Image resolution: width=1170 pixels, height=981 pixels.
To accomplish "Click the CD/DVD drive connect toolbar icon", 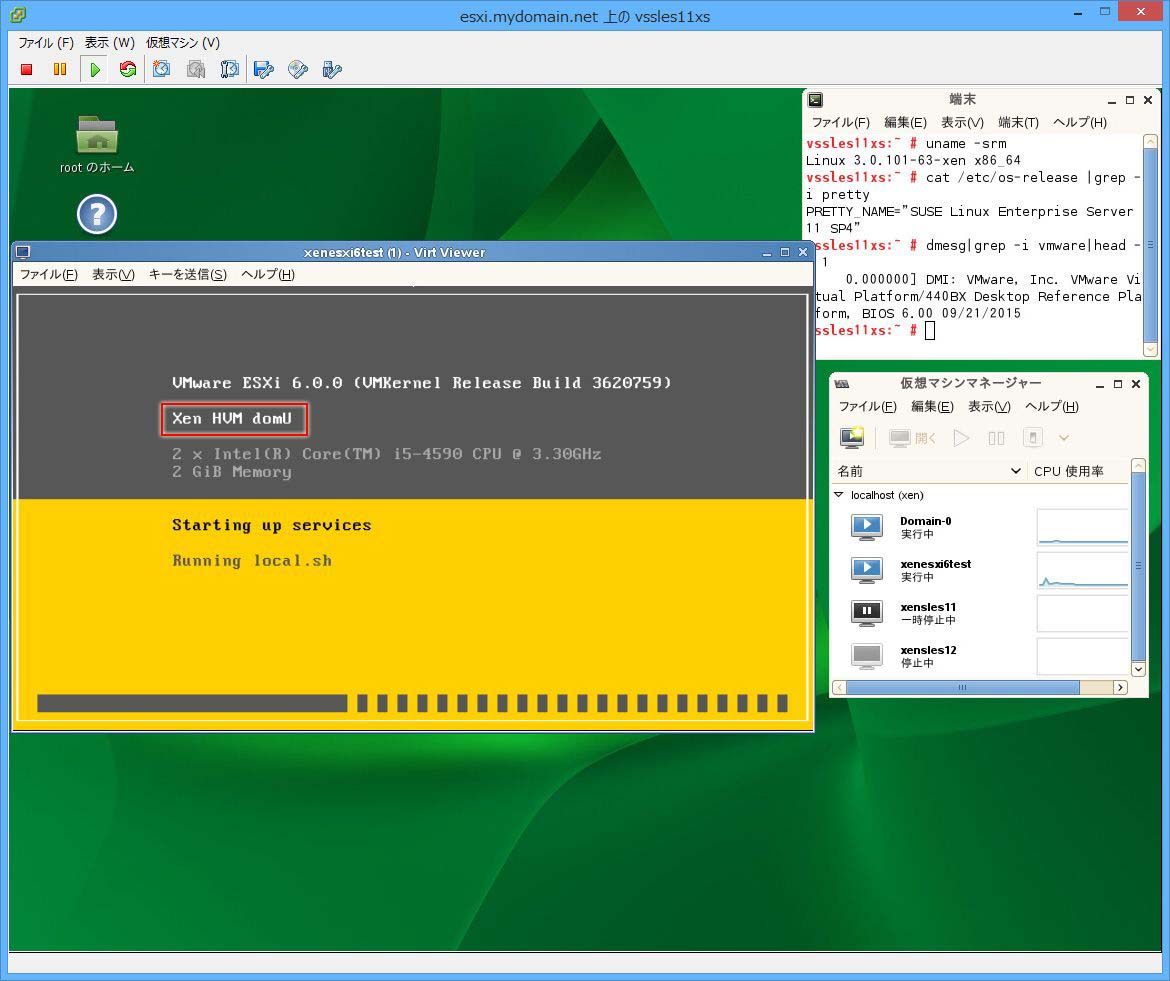I will click(298, 69).
